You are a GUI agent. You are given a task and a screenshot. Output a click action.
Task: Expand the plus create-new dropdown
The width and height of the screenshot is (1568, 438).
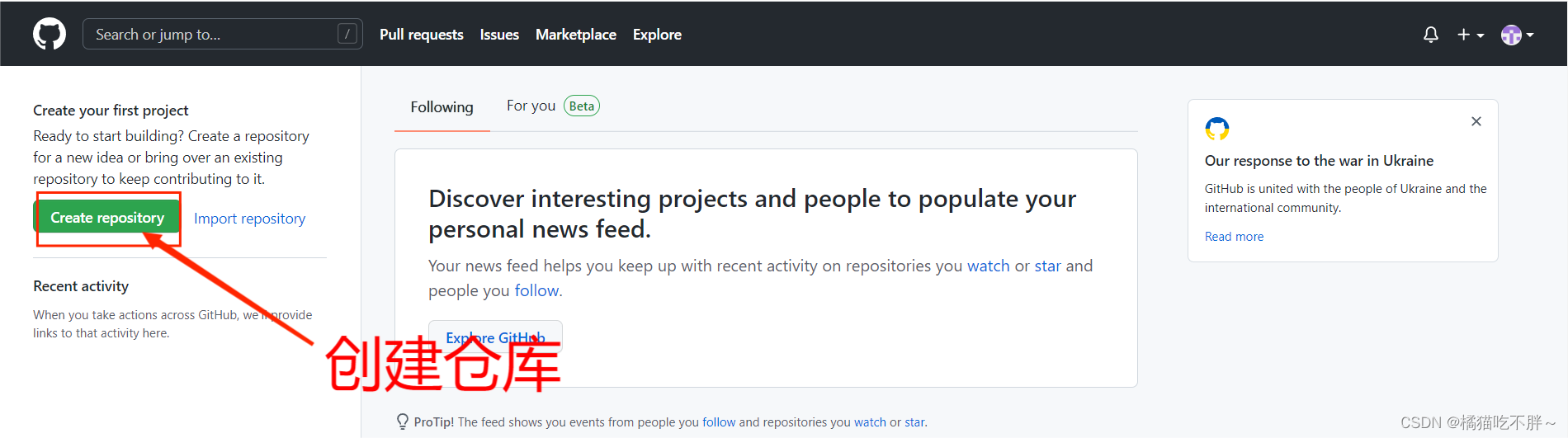pyautogui.click(x=1470, y=35)
